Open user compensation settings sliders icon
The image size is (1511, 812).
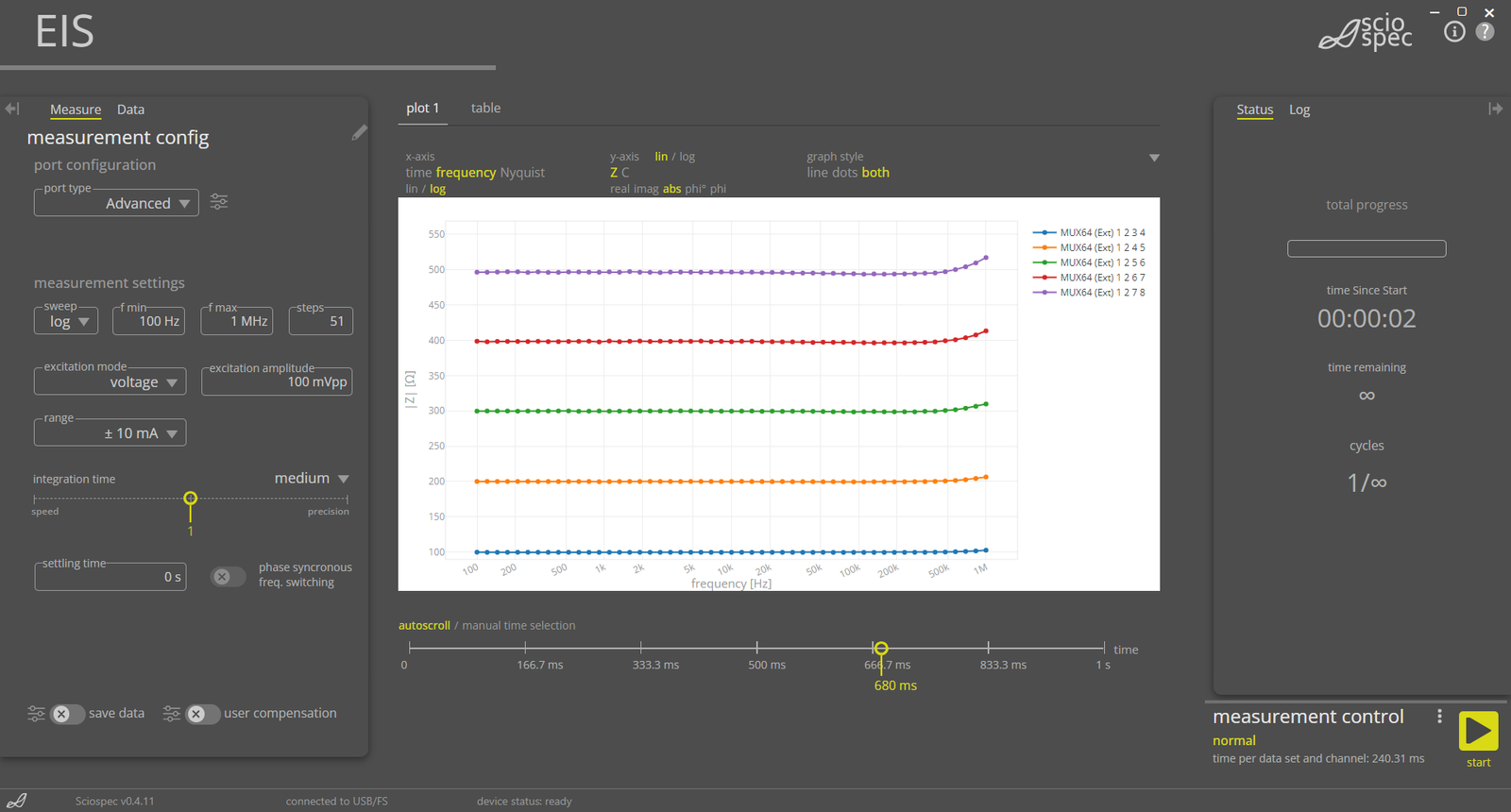point(172,714)
